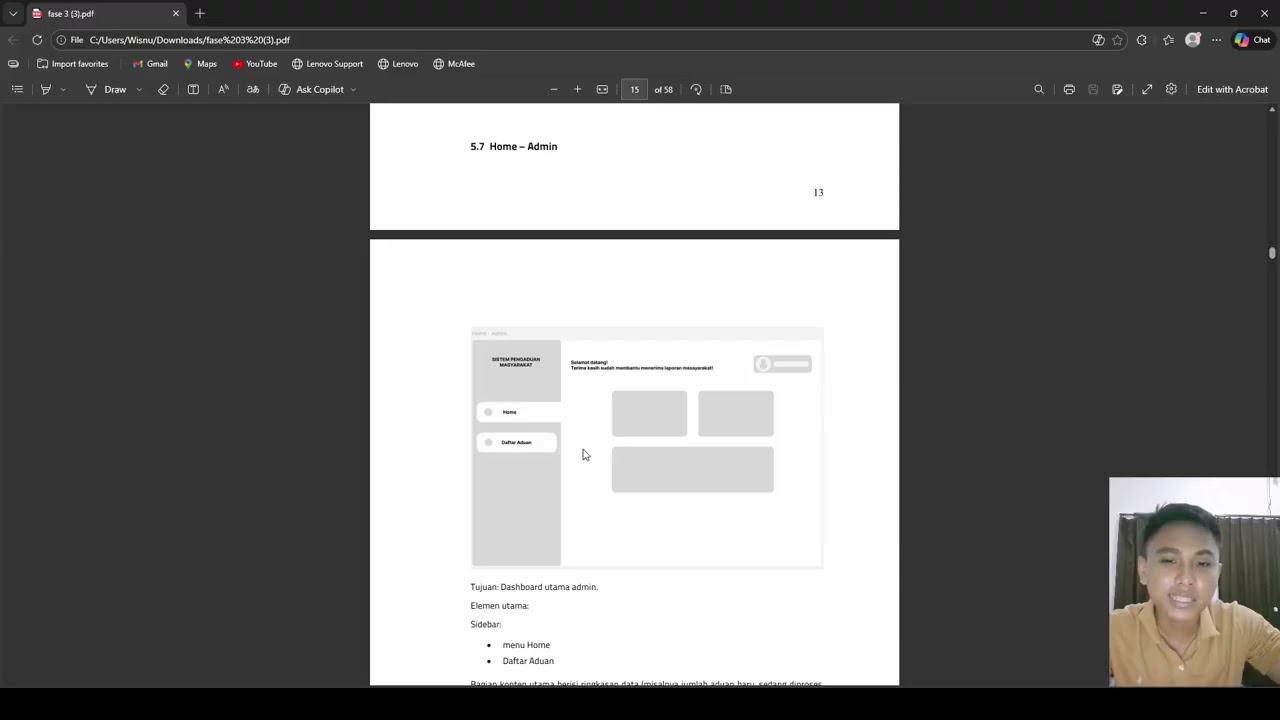Screen dimensions: 1280x720
Task: Click the address bar URL
Action: 190,40
